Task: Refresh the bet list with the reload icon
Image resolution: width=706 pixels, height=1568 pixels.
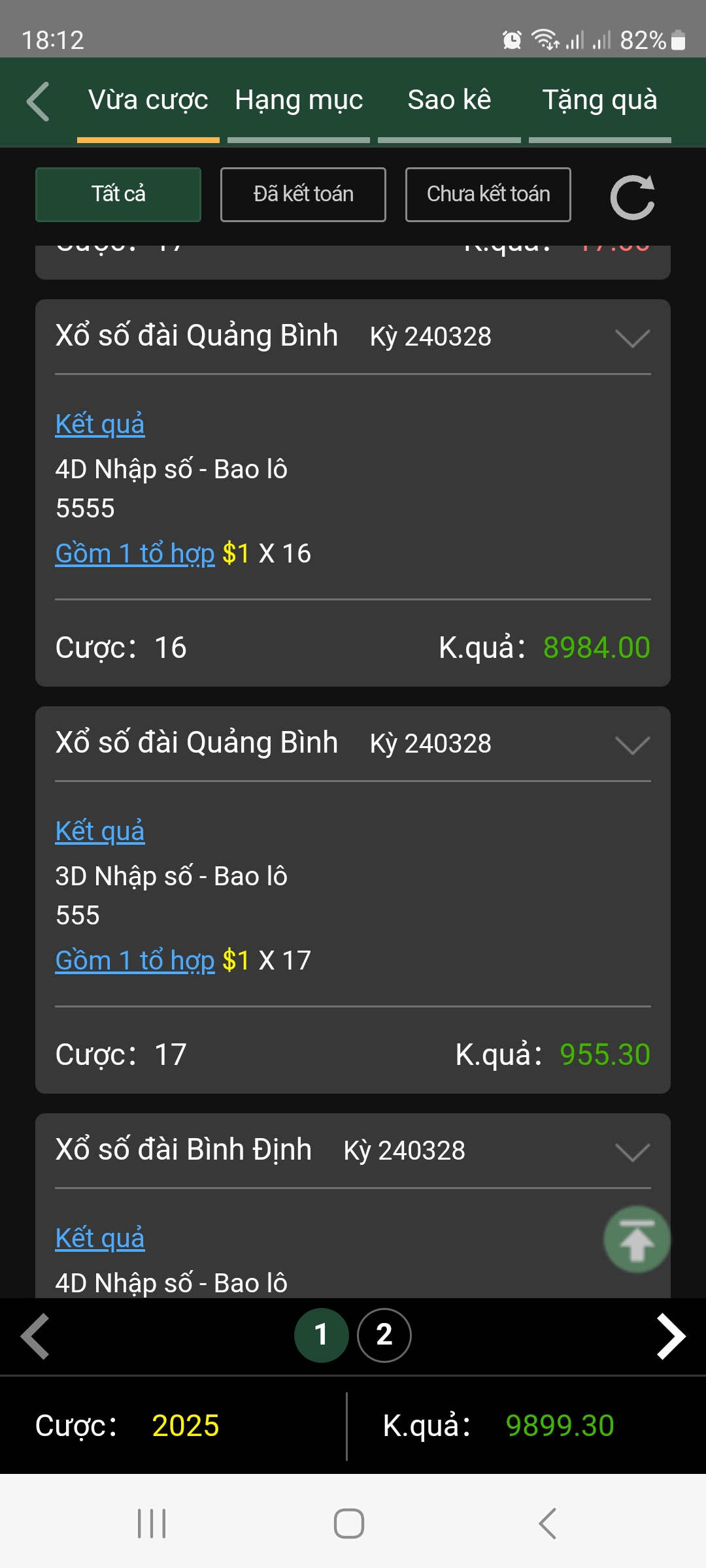Action: 632,196
